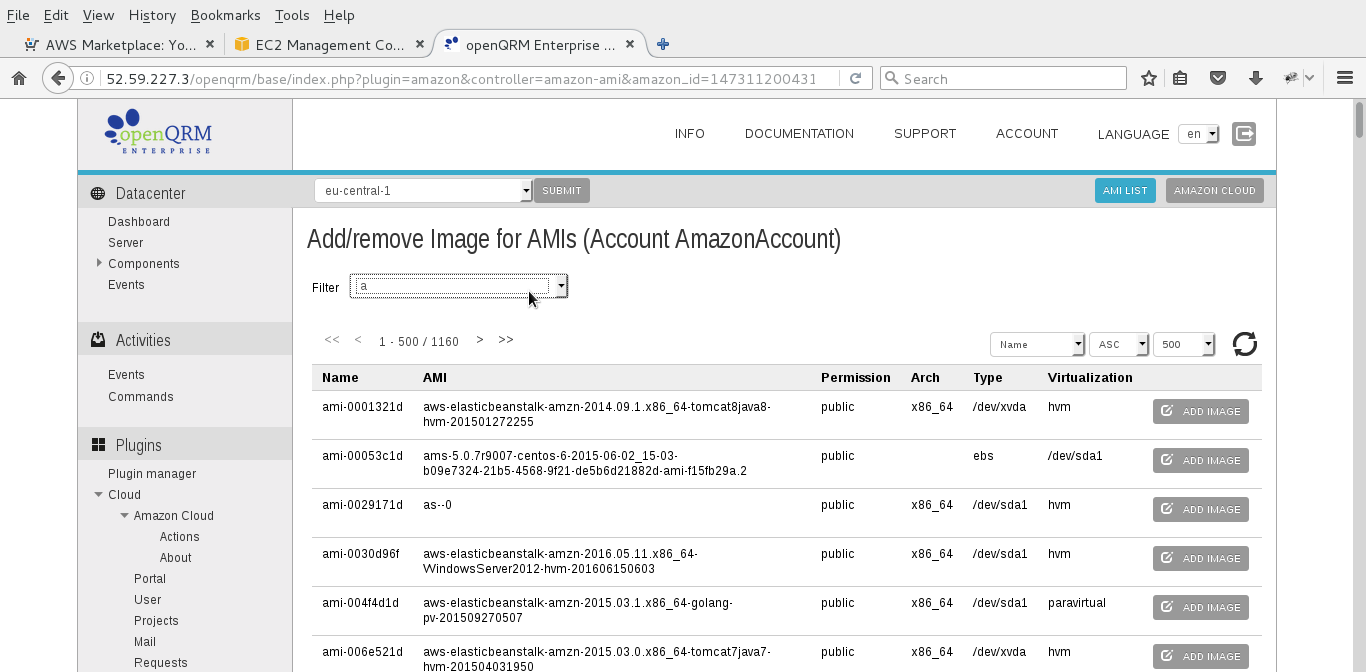Close the openQRM Enterprise tab
Screen dimensions: 1366x672
630,44
